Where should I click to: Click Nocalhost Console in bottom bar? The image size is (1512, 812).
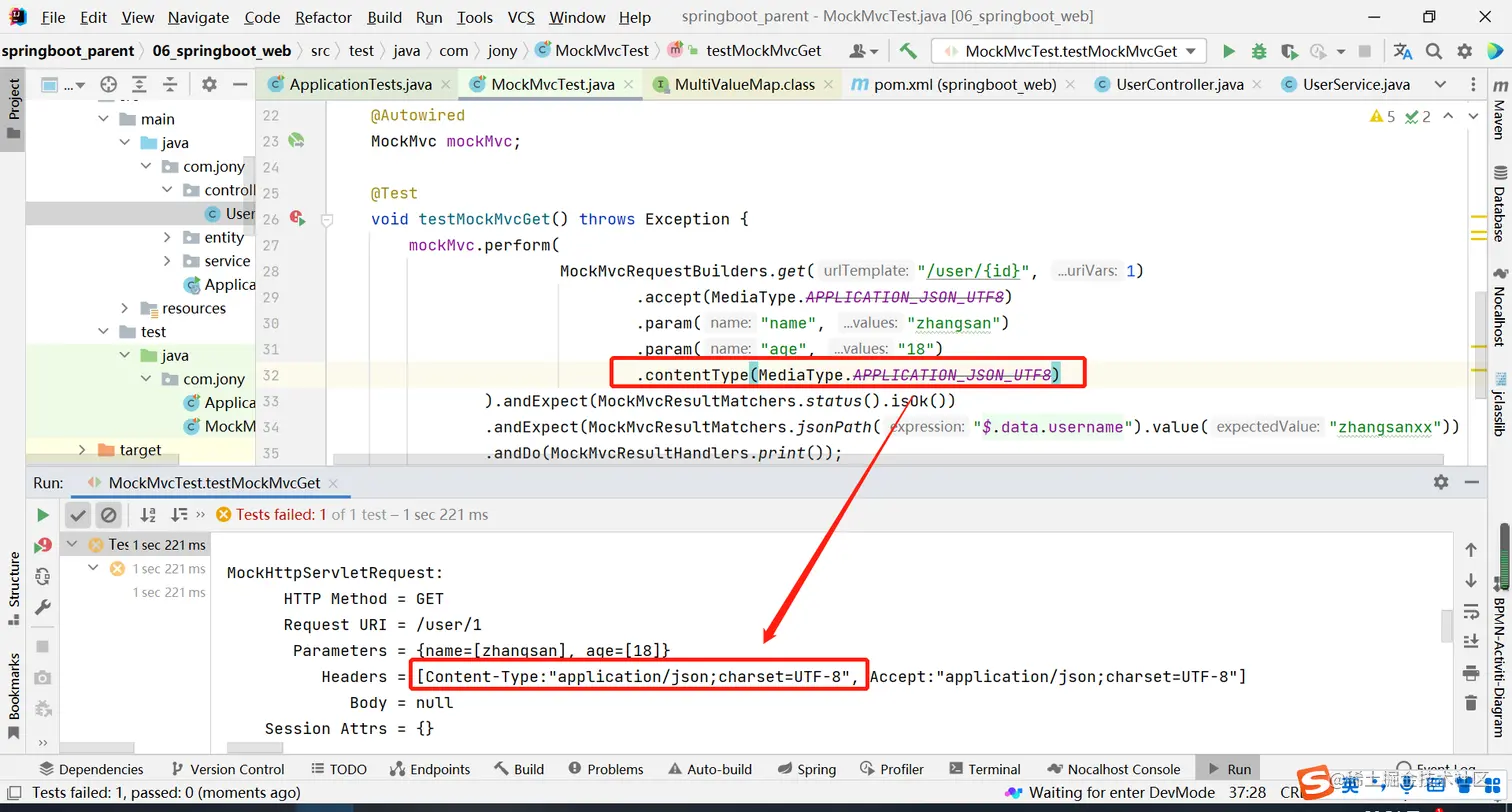(x=1113, y=769)
